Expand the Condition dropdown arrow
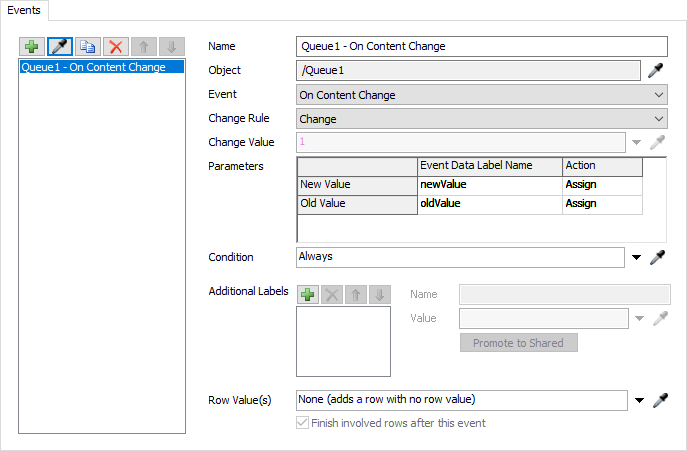This screenshot has height=451, width=687. [x=637, y=258]
